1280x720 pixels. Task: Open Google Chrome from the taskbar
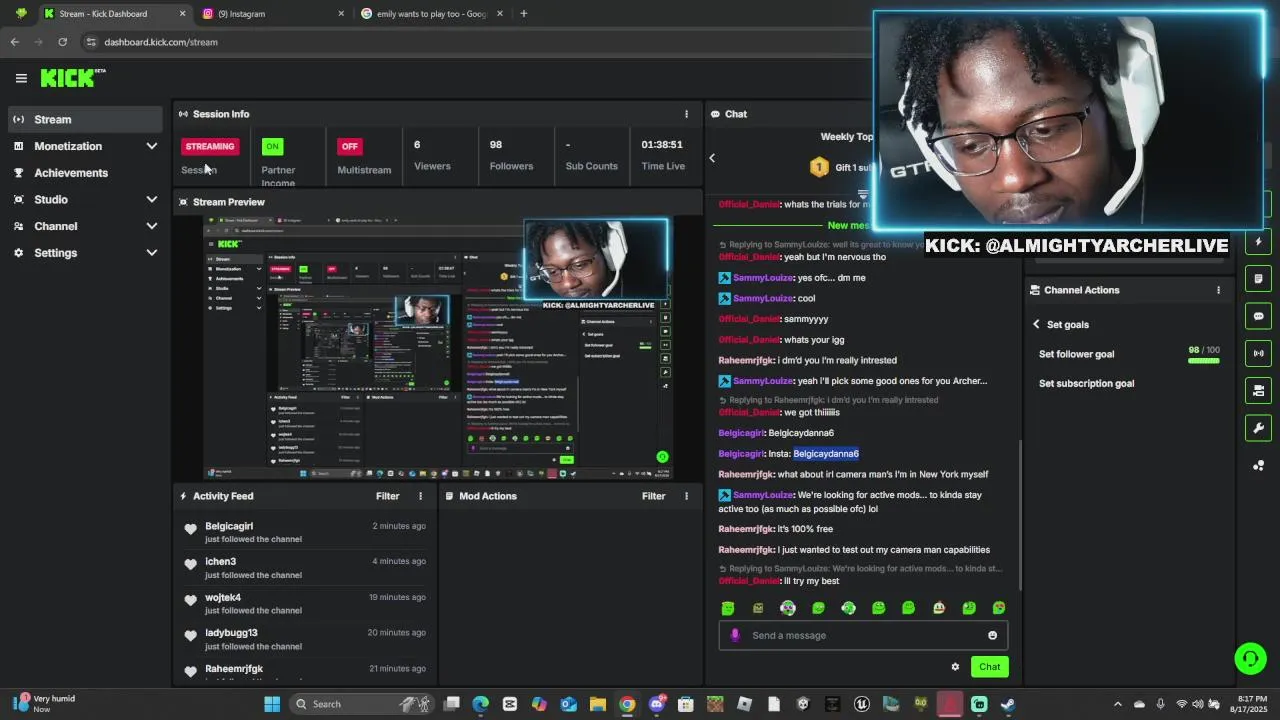point(627,704)
